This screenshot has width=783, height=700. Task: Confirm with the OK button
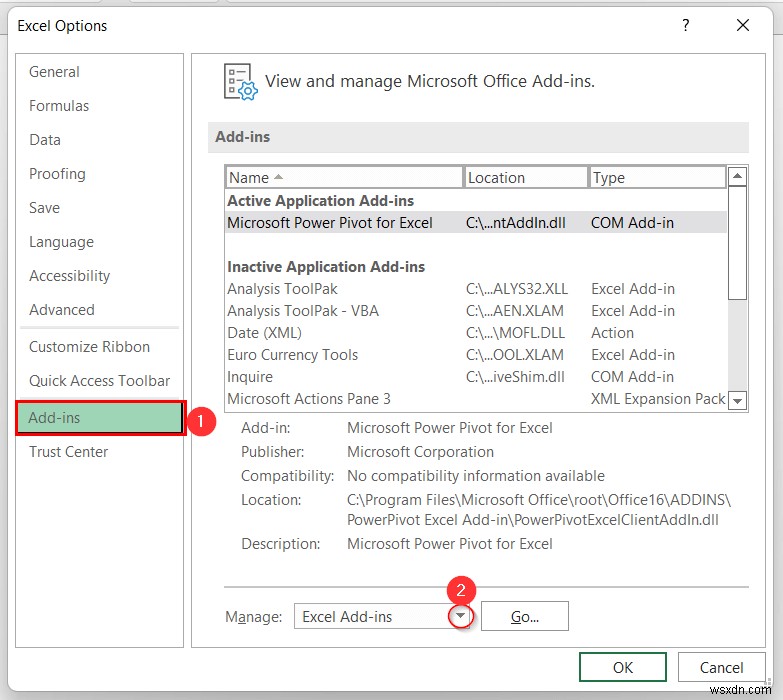623,667
